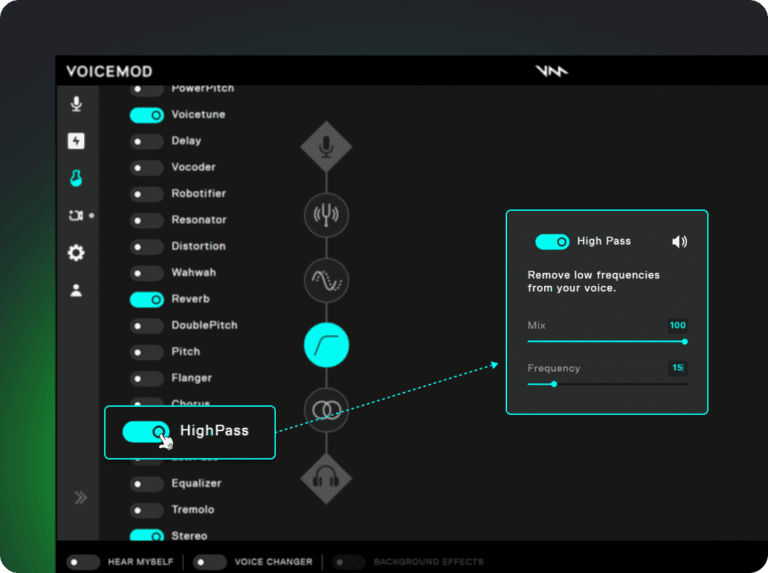Open the user account icon
The height and width of the screenshot is (573, 768).
coord(76,291)
